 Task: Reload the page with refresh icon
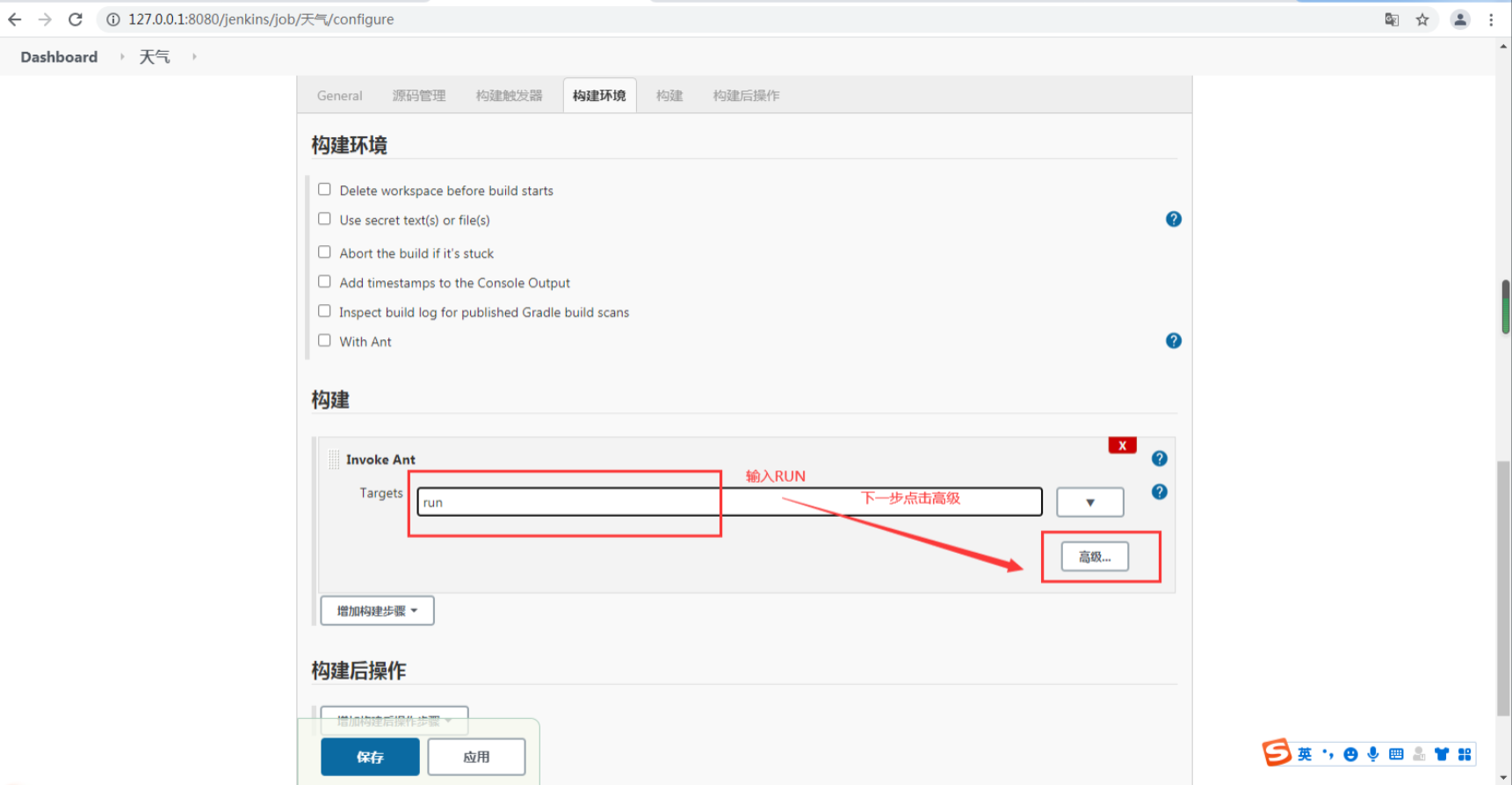(x=76, y=19)
